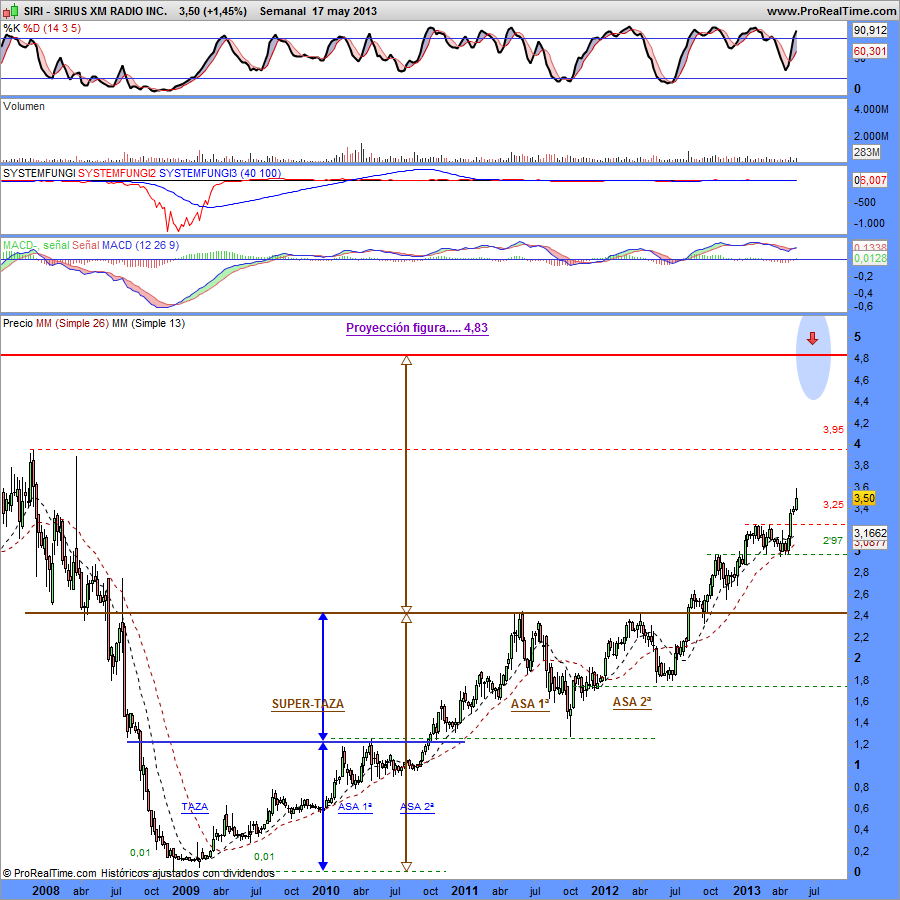
Task: Click the blue ASA 1ª label near 2010
Action: click(355, 806)
